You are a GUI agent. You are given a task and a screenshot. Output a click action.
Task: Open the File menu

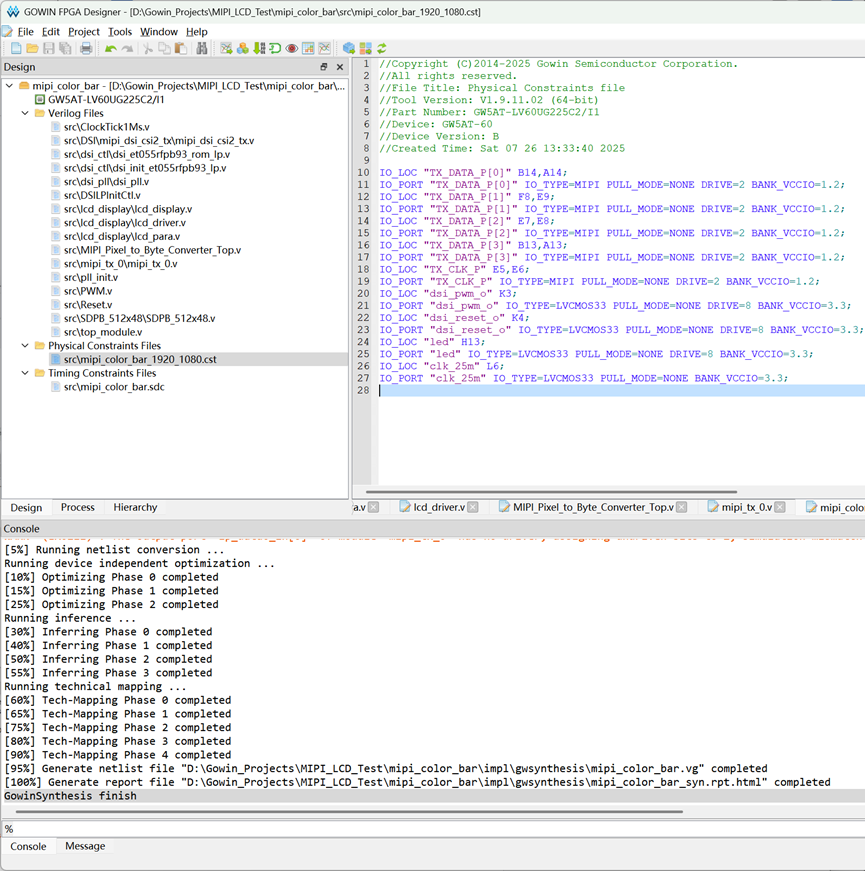25,32
